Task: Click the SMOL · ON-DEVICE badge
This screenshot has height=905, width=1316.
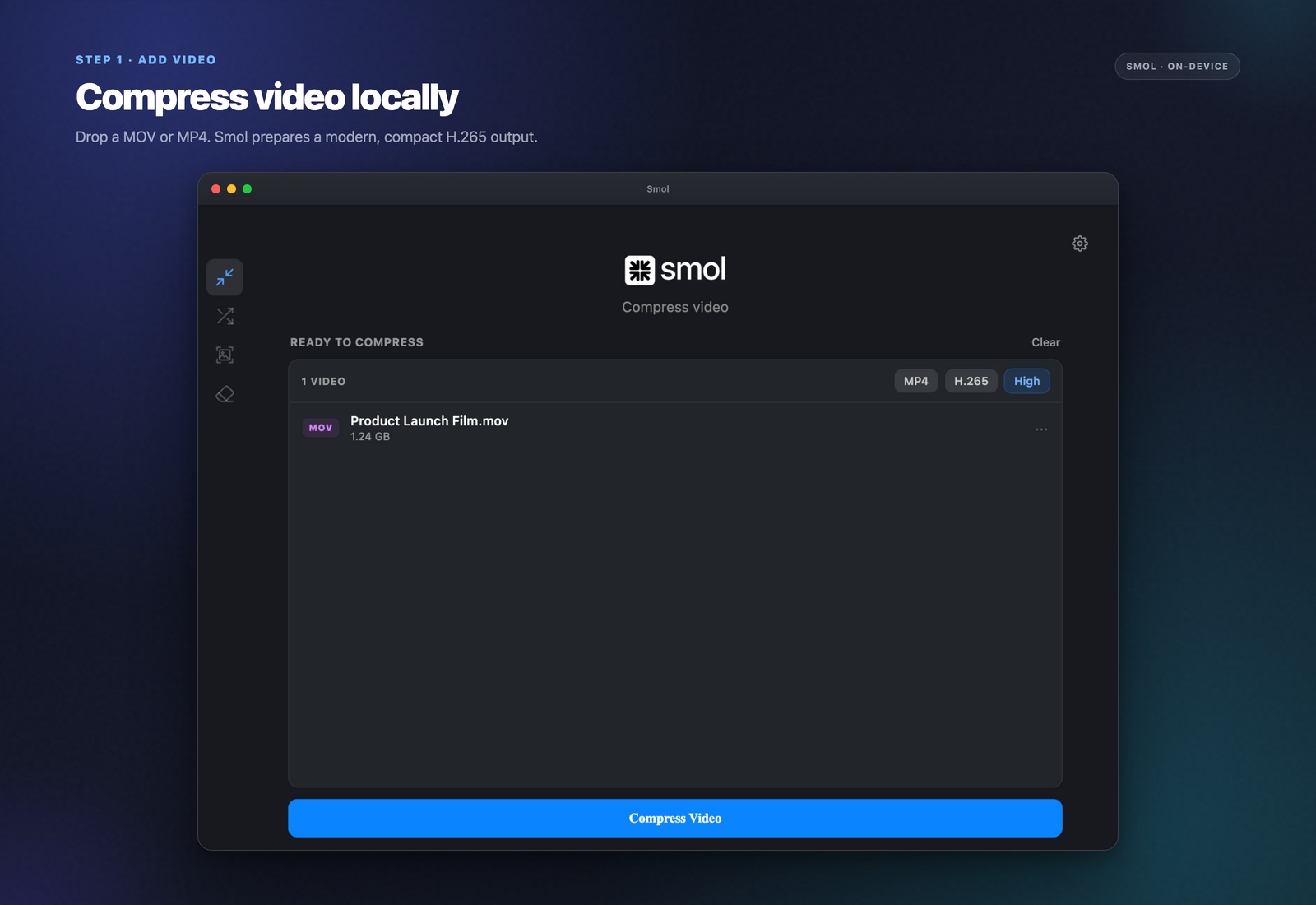Action: (1177, 67)
